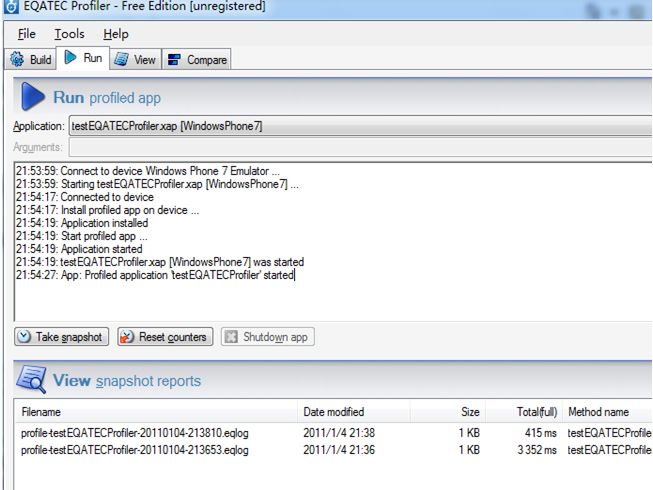Click the Take snapshot button
Screen dimensions: 653x490
click(62, 336)
